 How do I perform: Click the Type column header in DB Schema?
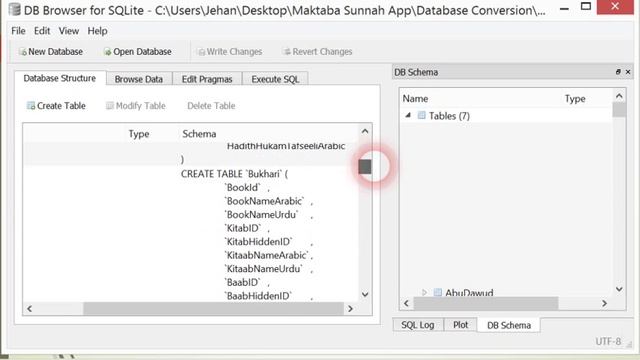[x=575, y=99]
